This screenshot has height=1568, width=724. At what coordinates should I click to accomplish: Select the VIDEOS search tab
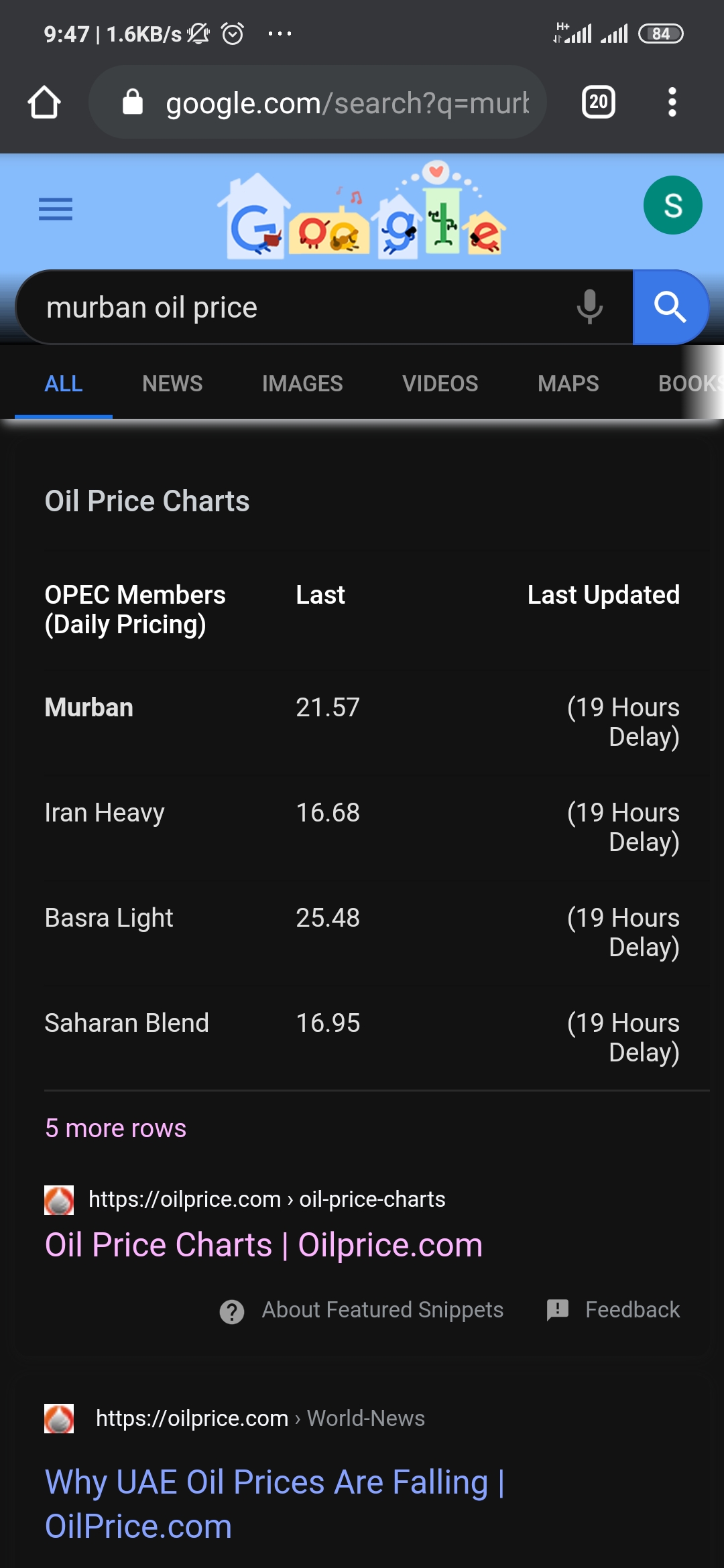tap(440, 384)
